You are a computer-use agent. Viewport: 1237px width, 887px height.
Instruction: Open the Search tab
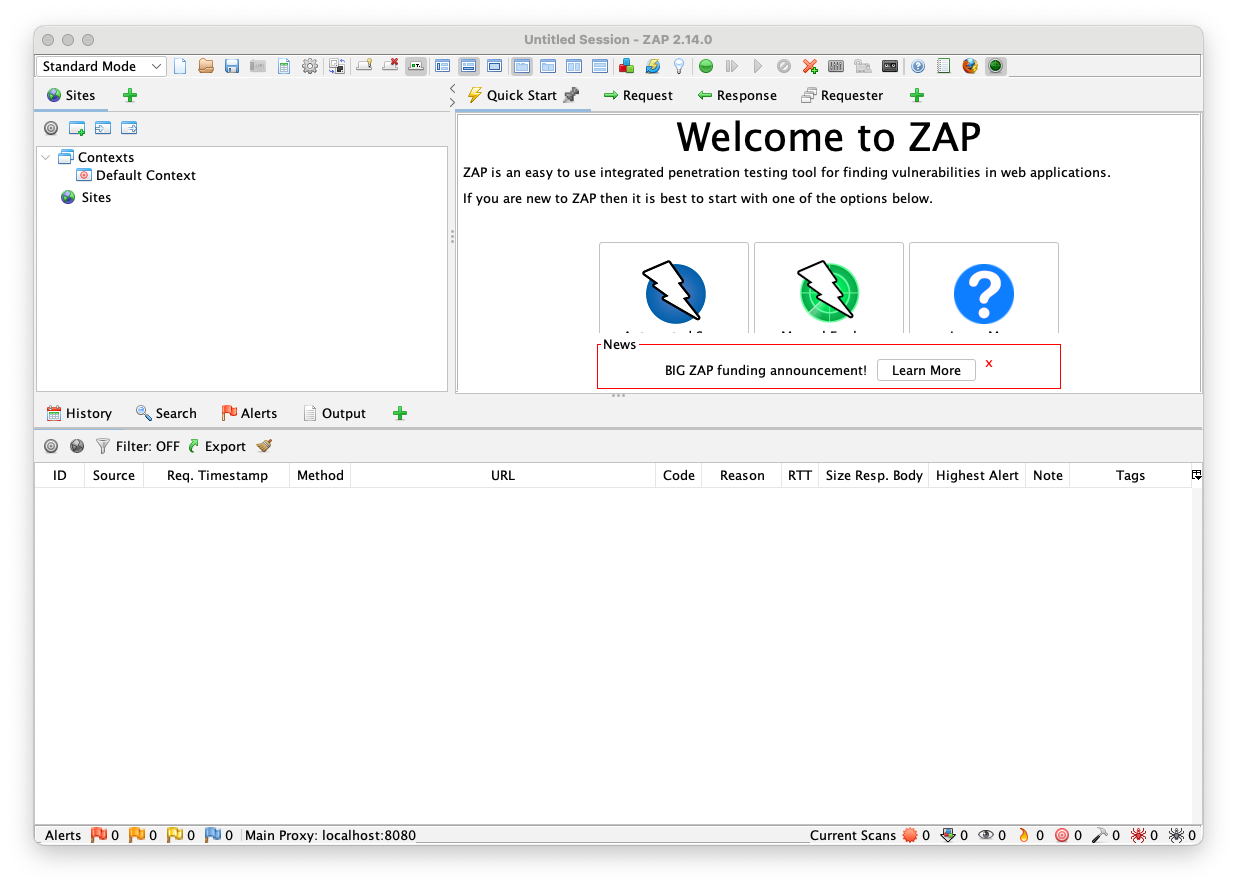pyautogui.click(x=166, y=413)
